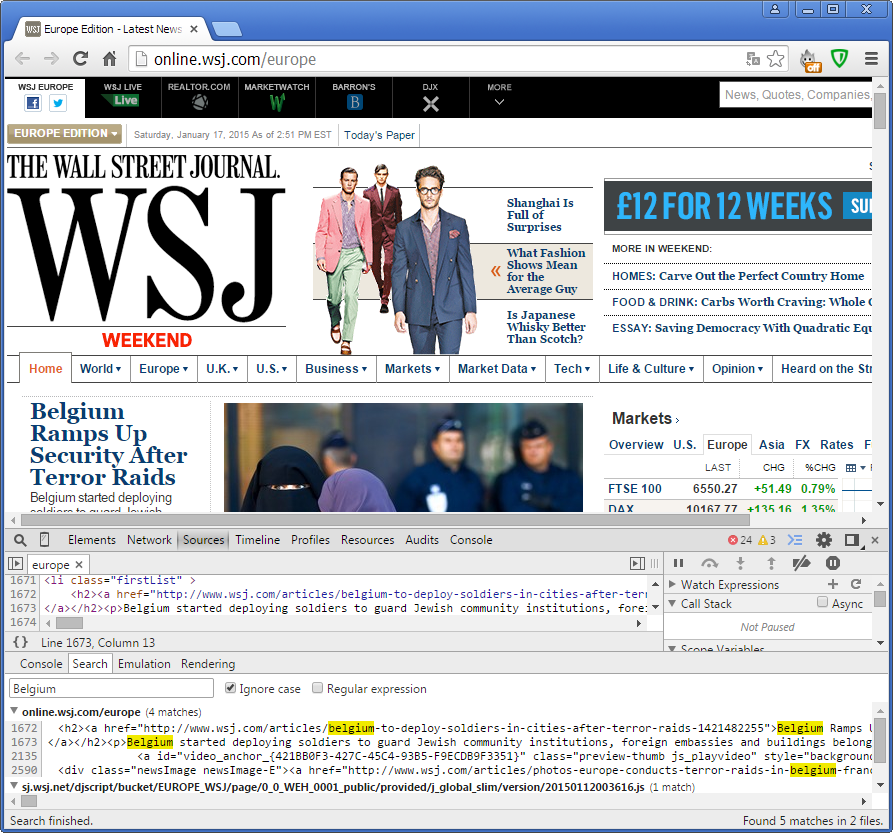
Task: Open the Market Data navigation dropdown
Action: [497, 369]
